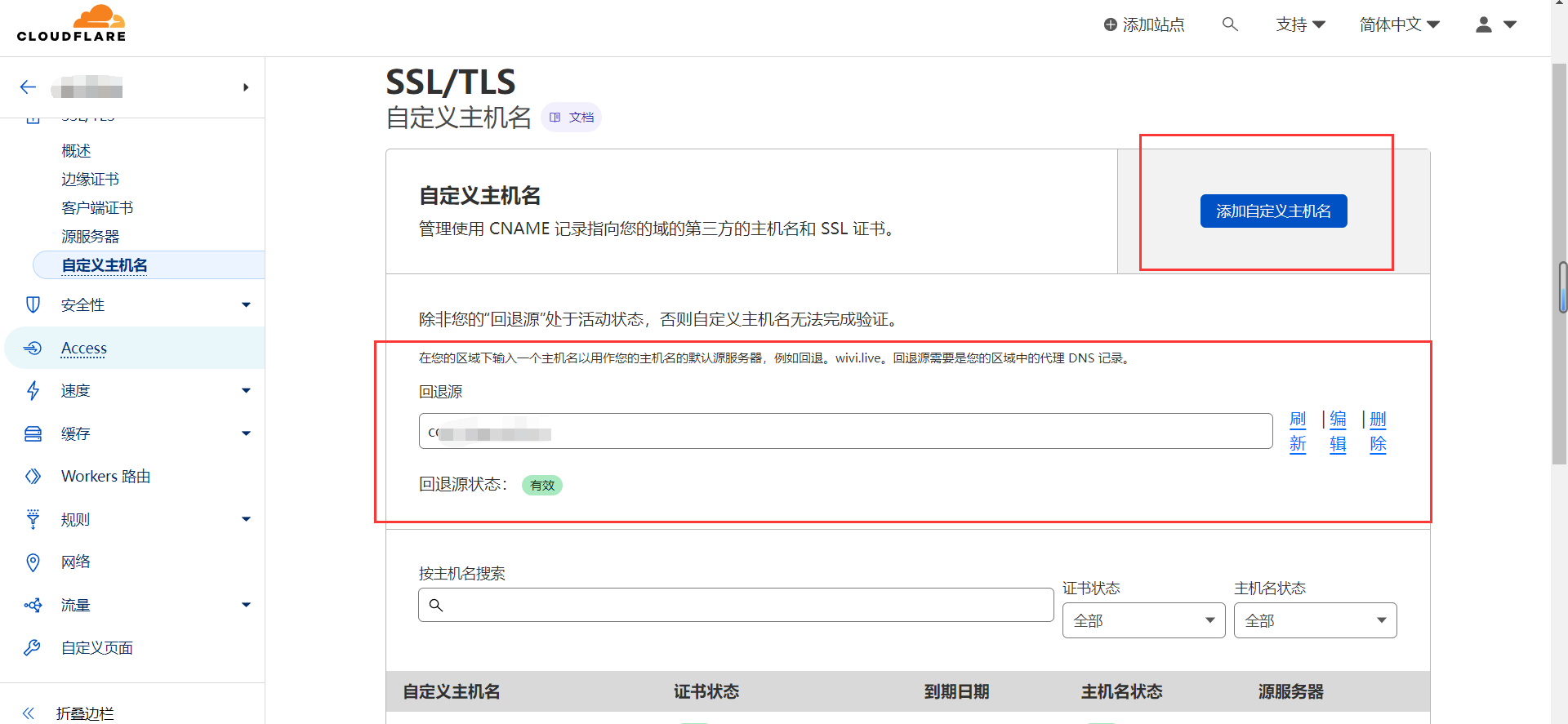Click the 删除 link for fallback origin
Viewport: 1568px width, 724px height.
[x=1378, y=432]
